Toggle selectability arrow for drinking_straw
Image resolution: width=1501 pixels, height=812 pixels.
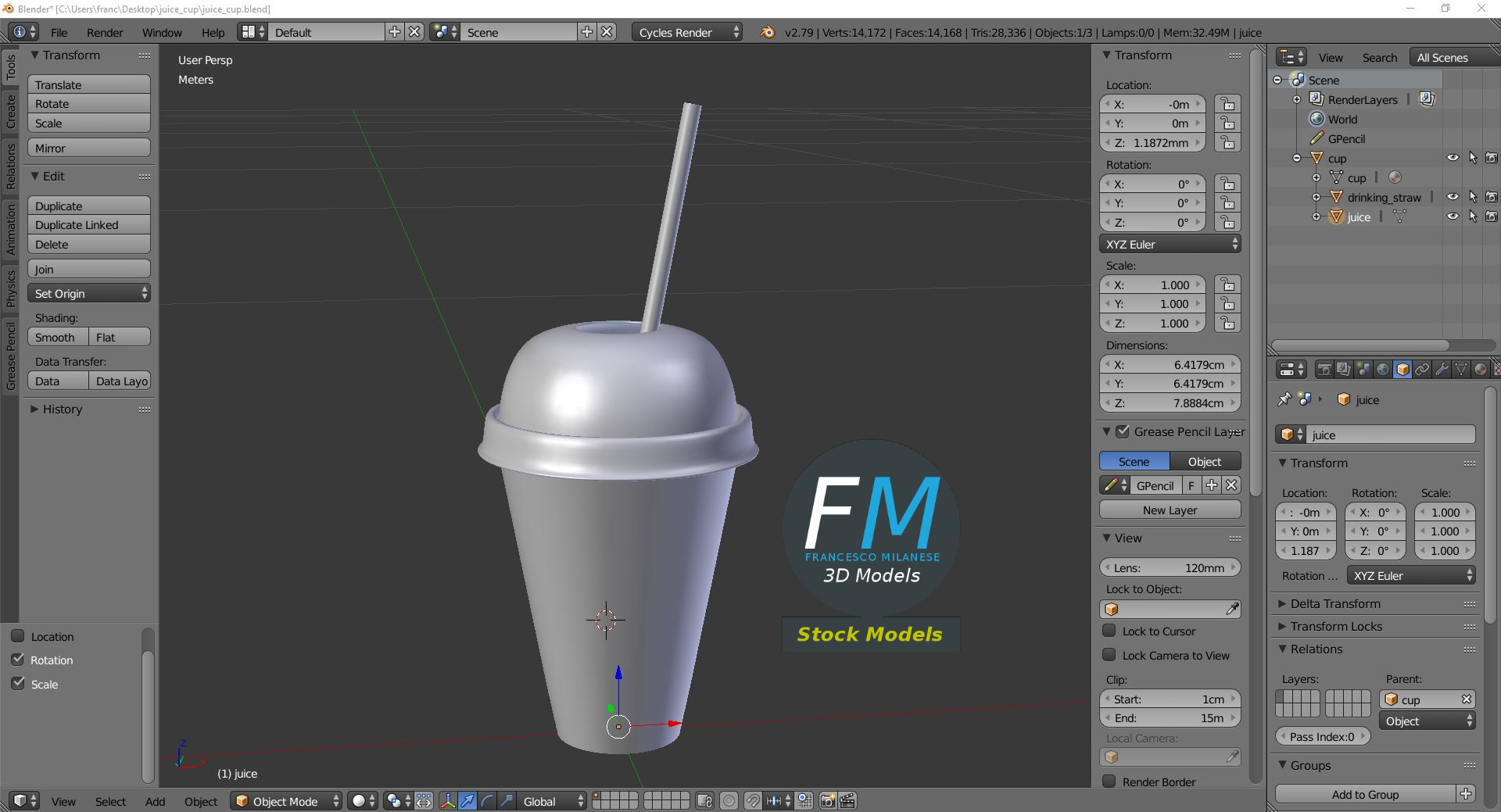tap(1473, 197)
